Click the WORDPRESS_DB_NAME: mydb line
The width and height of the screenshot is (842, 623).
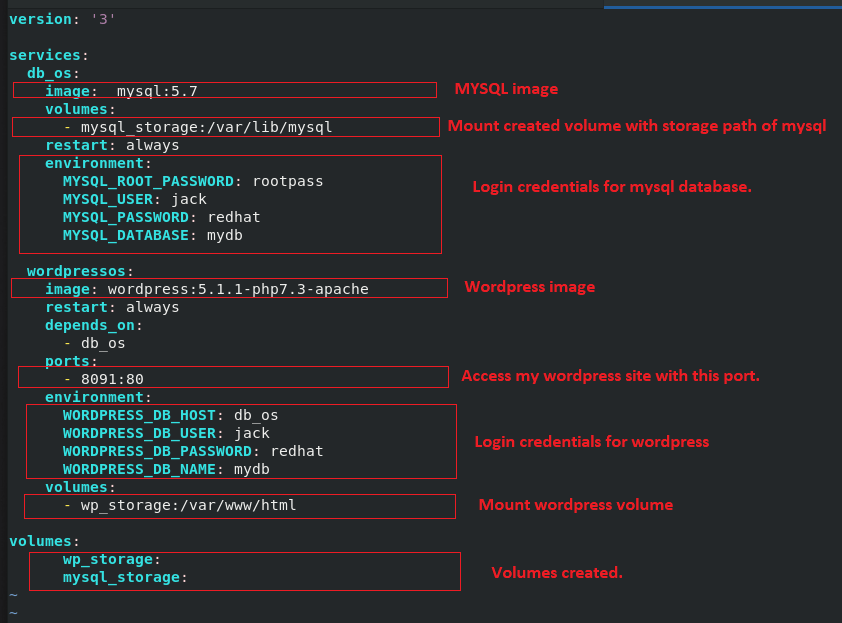[x=166, y=469]
